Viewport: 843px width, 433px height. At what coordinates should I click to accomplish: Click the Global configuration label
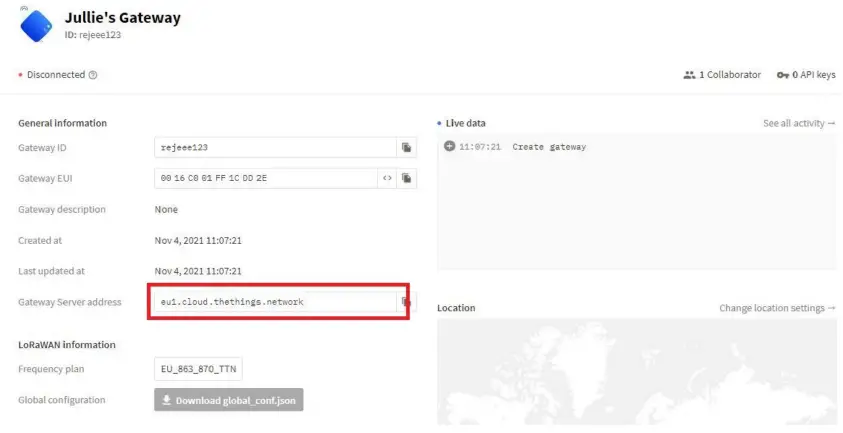pos(62,400)
